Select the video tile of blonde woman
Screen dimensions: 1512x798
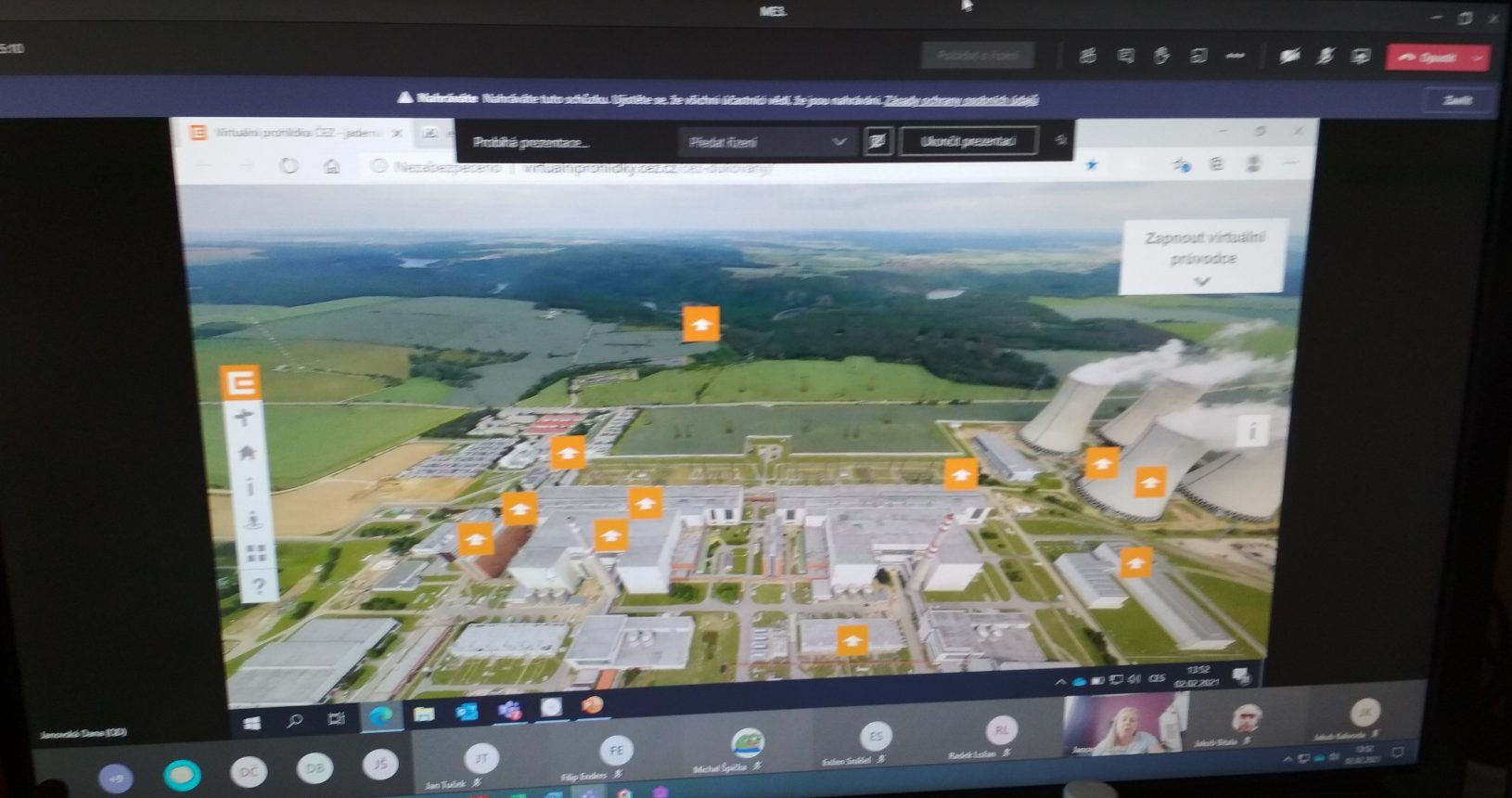1124,725
